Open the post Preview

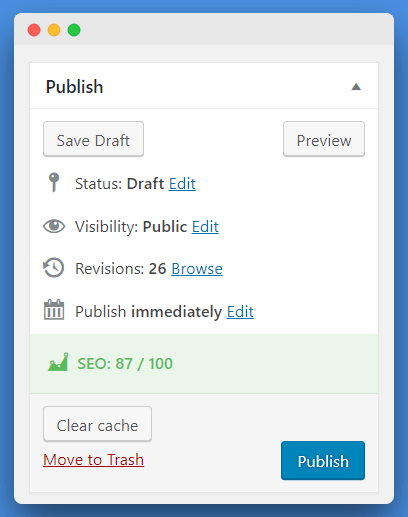tap(324, 139)
